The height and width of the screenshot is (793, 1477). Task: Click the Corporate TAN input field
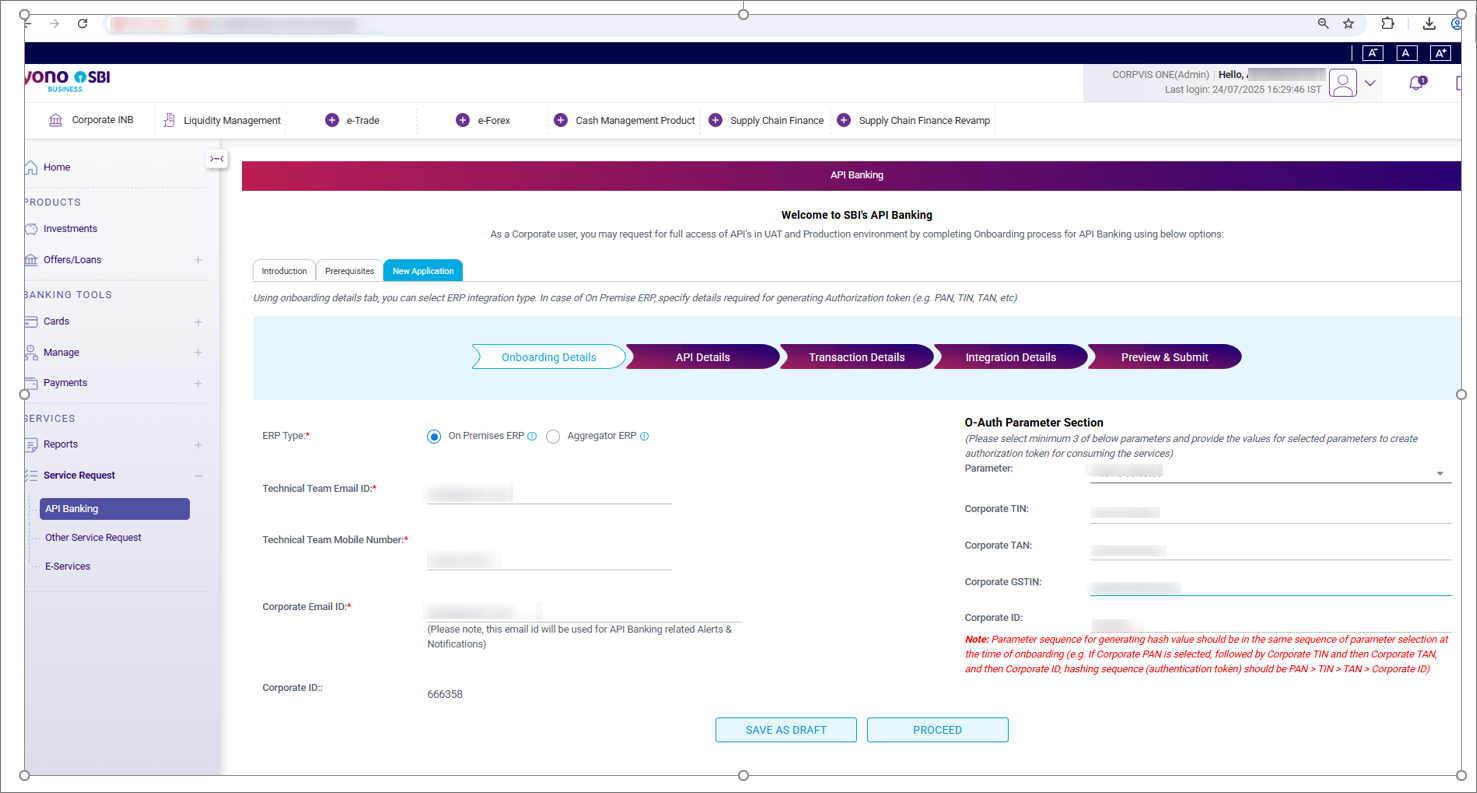point(1270,549)
